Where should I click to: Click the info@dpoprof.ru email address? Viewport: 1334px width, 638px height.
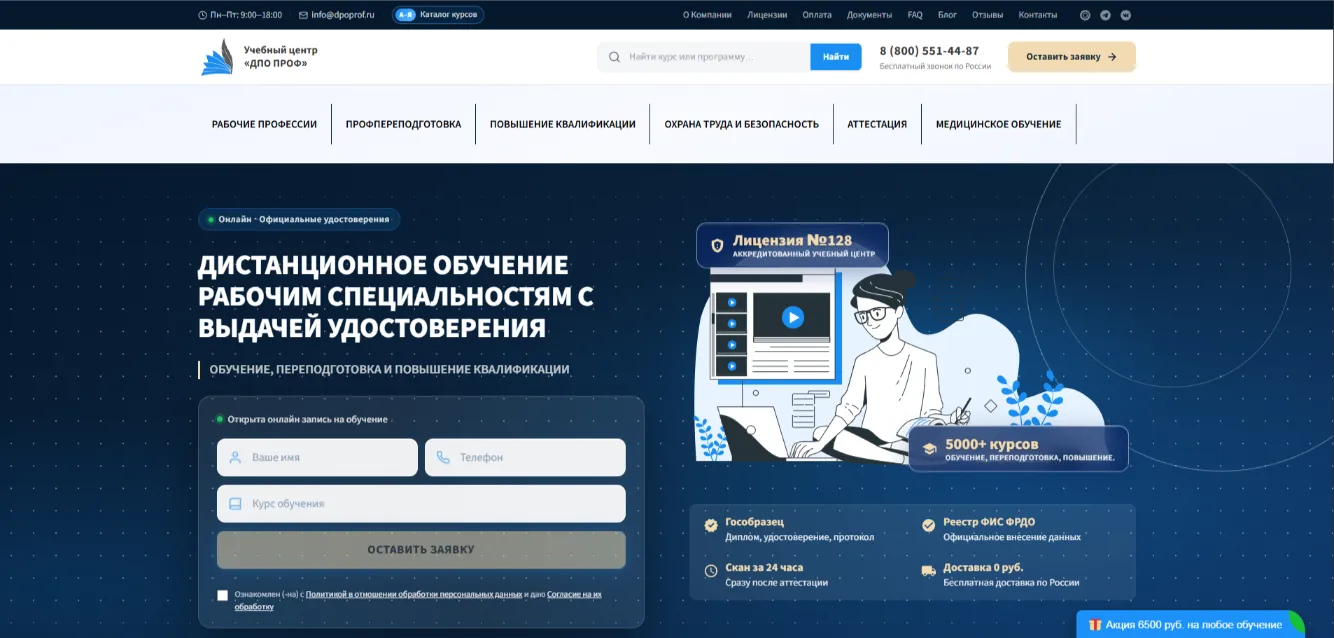pos(342,15)
